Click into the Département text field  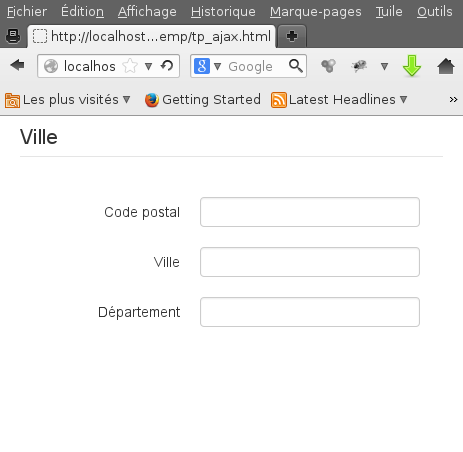(310, 312)
